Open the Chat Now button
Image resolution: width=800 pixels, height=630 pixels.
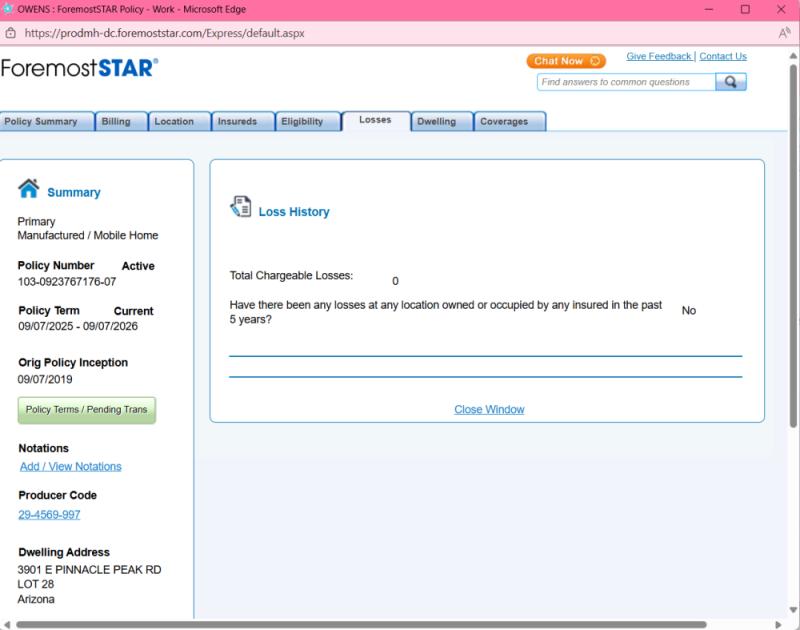tap(566, 61)
